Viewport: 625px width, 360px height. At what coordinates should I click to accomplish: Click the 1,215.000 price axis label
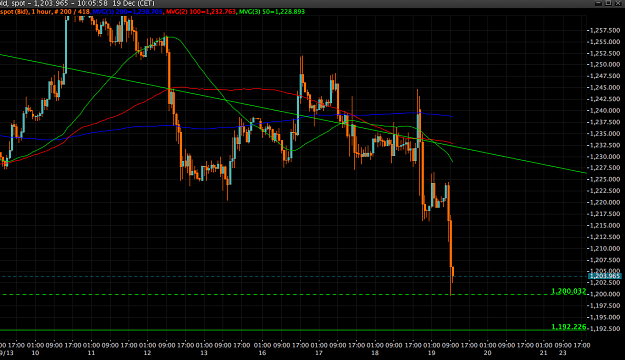(605, 226)
